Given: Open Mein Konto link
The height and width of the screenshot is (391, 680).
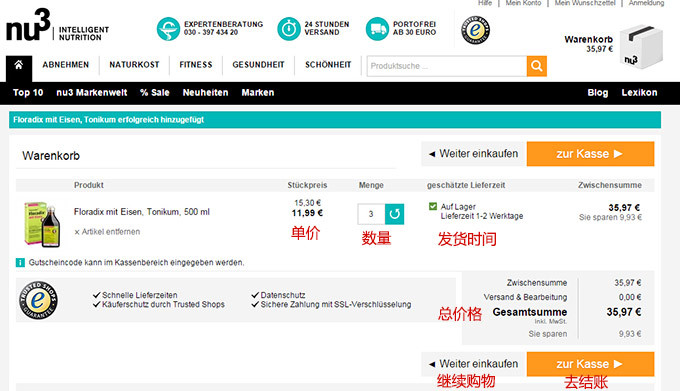Looking at the screenshot, I should click(523, 3).
